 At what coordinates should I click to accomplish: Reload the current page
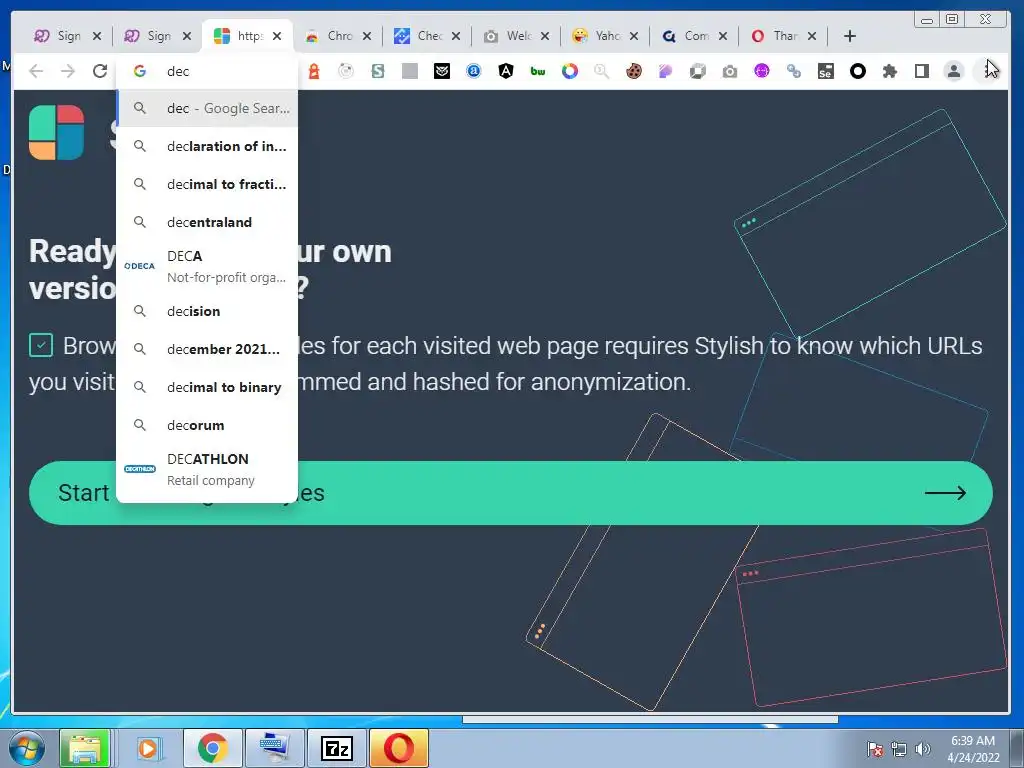[x=99, y=71]
